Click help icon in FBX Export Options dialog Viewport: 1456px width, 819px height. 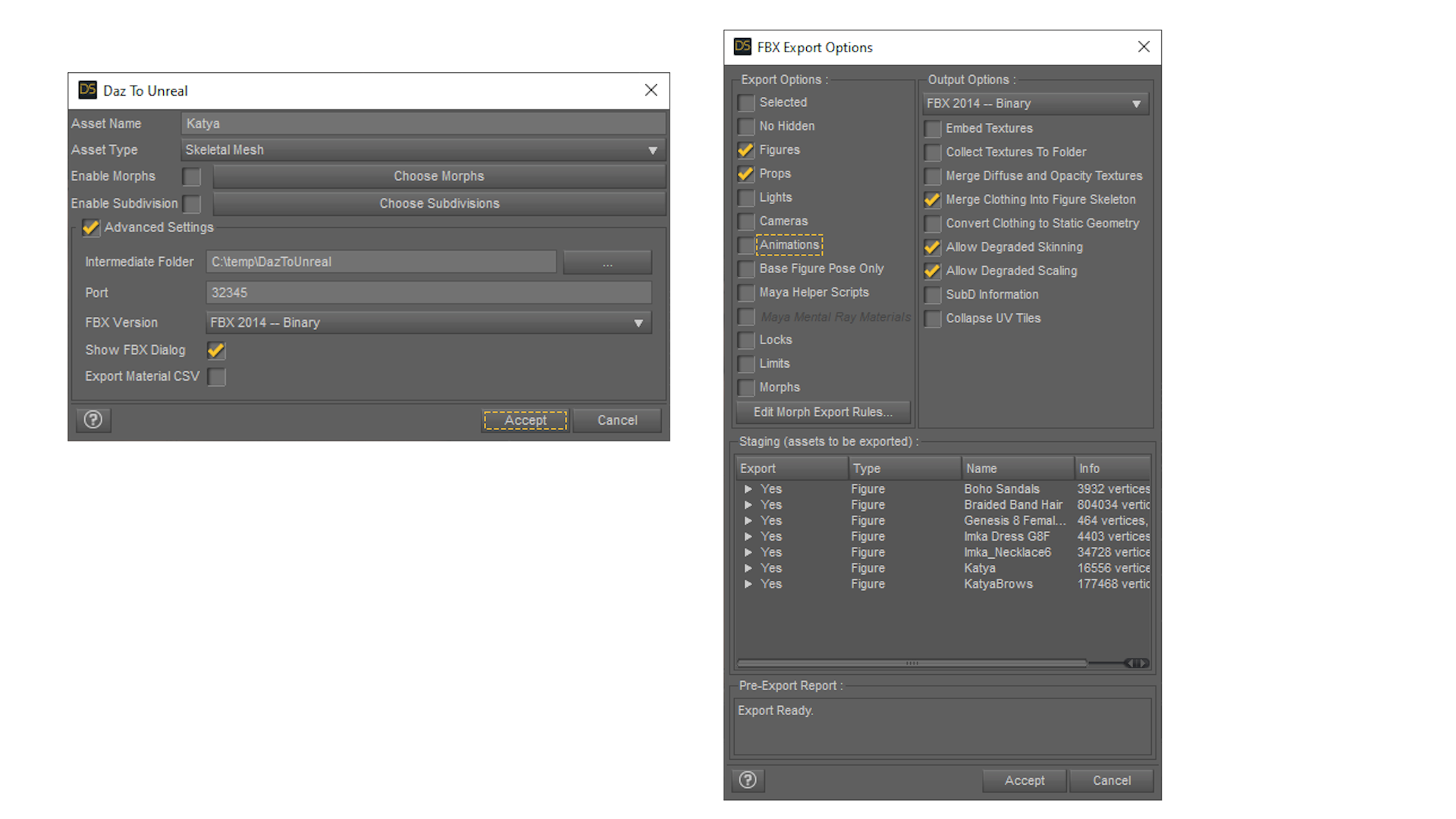pyautogui.click(x=748, y=780)
